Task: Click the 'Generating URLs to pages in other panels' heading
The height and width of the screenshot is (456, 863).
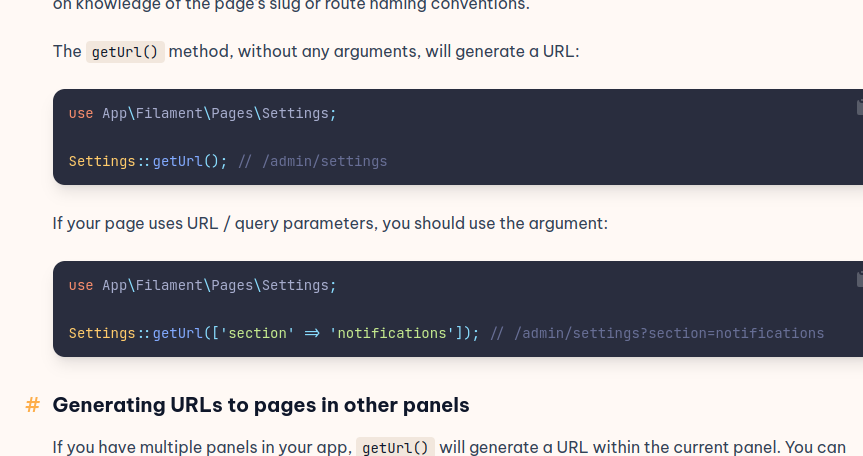Action: [x=261, y=405]
